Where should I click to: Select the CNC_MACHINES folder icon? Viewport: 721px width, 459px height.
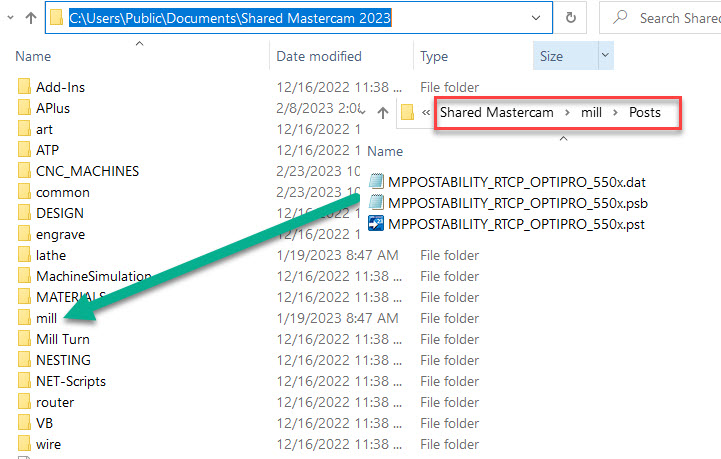(x=24, y=171)
